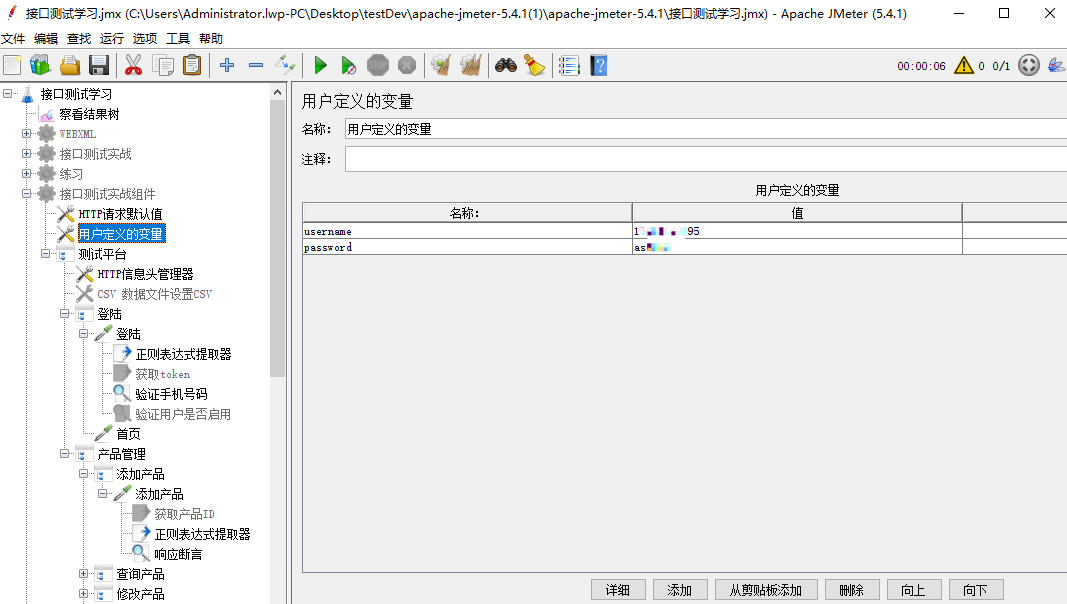Open the 运行 menu
The width and height of the screenshot is (1067, 604).
(x=112, y=39)
